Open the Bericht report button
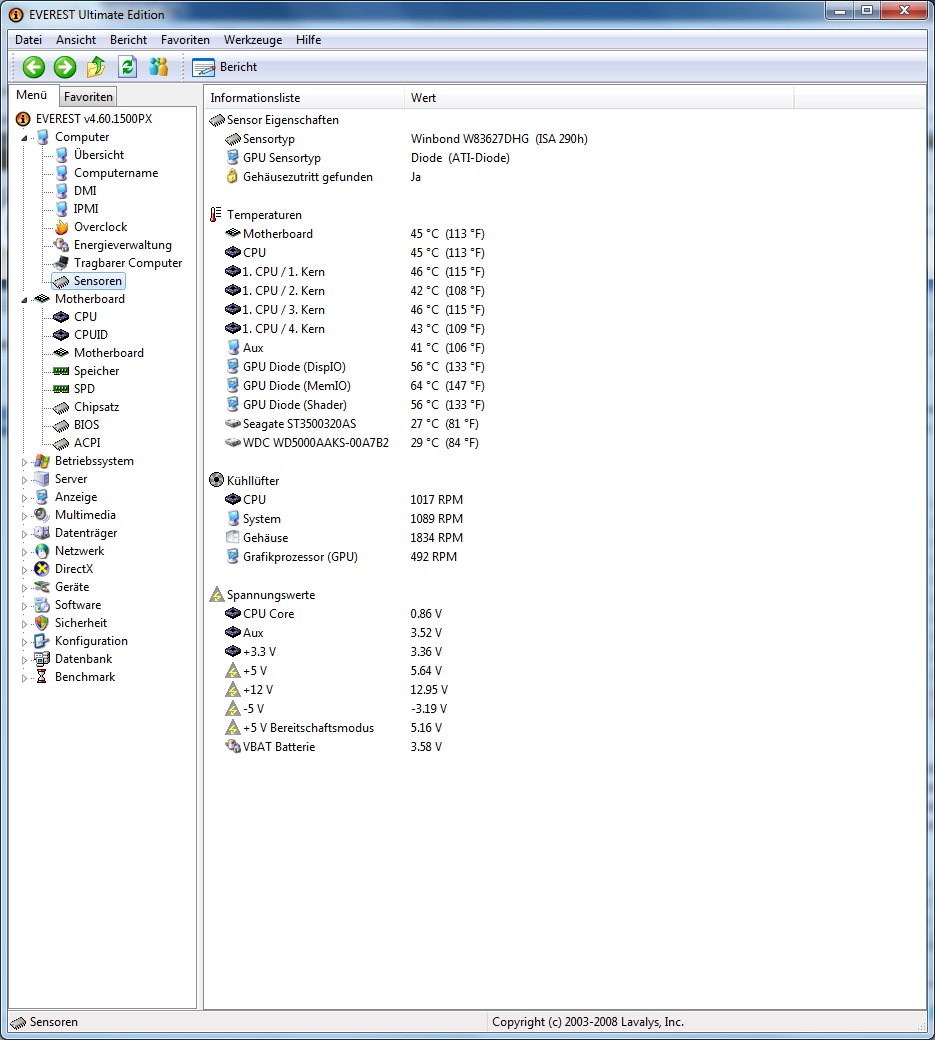This screenshot has height=1042, width=935. pos(225,67)
